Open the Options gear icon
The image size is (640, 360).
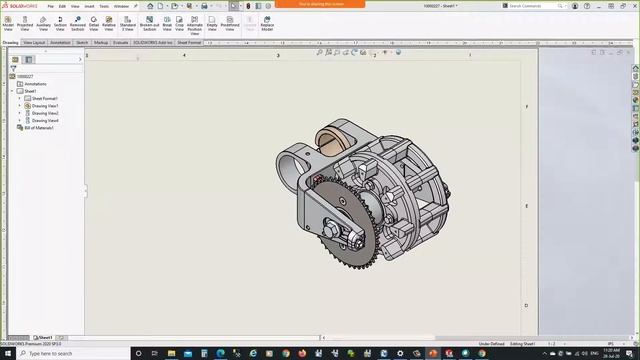(268, 6)
